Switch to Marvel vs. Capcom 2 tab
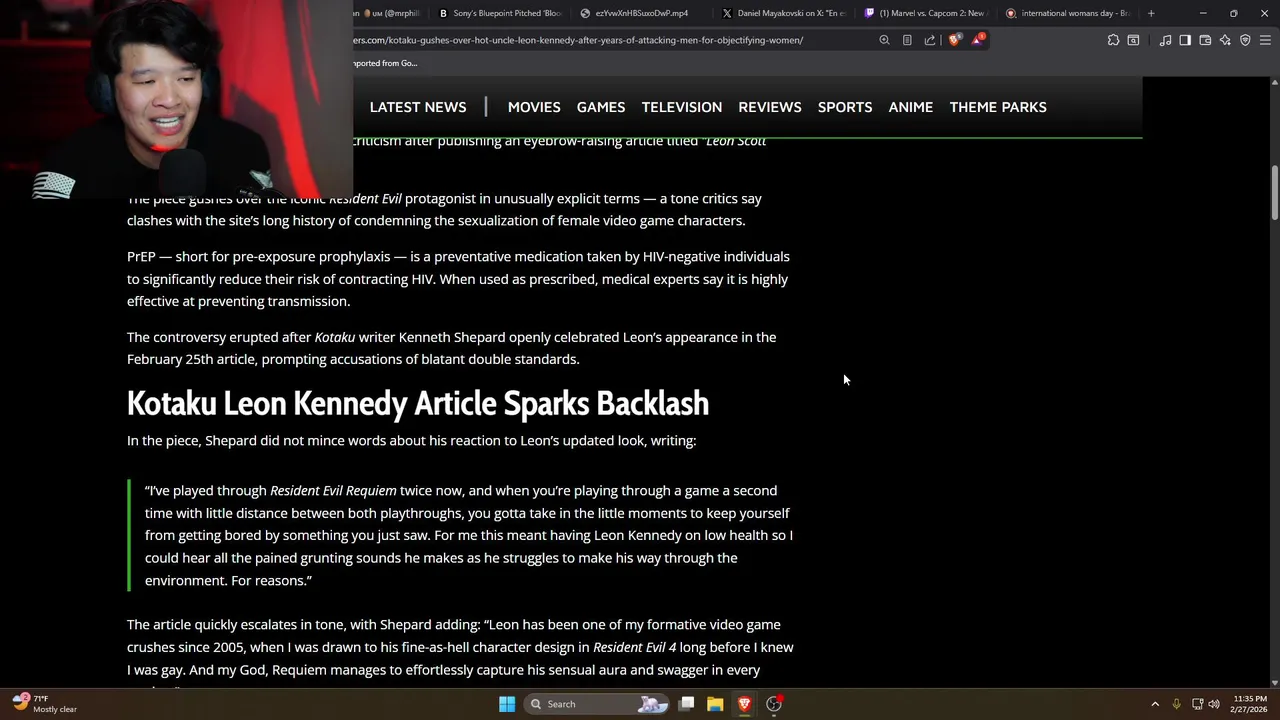Screen dimensions: 1280x720 pyautogui.click(x=926, y=13)
